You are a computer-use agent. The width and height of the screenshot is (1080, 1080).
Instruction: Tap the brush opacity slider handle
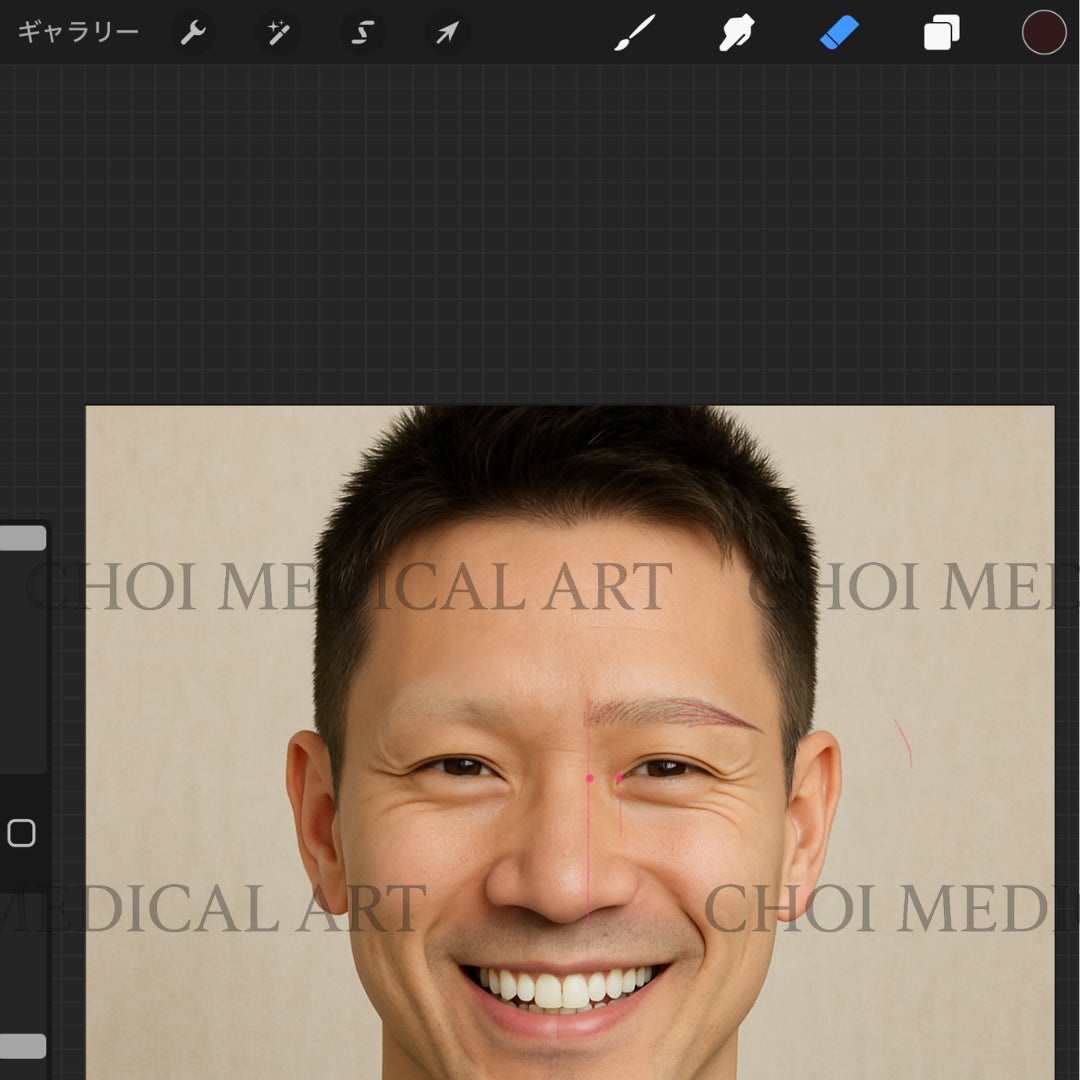(22, 1046)
